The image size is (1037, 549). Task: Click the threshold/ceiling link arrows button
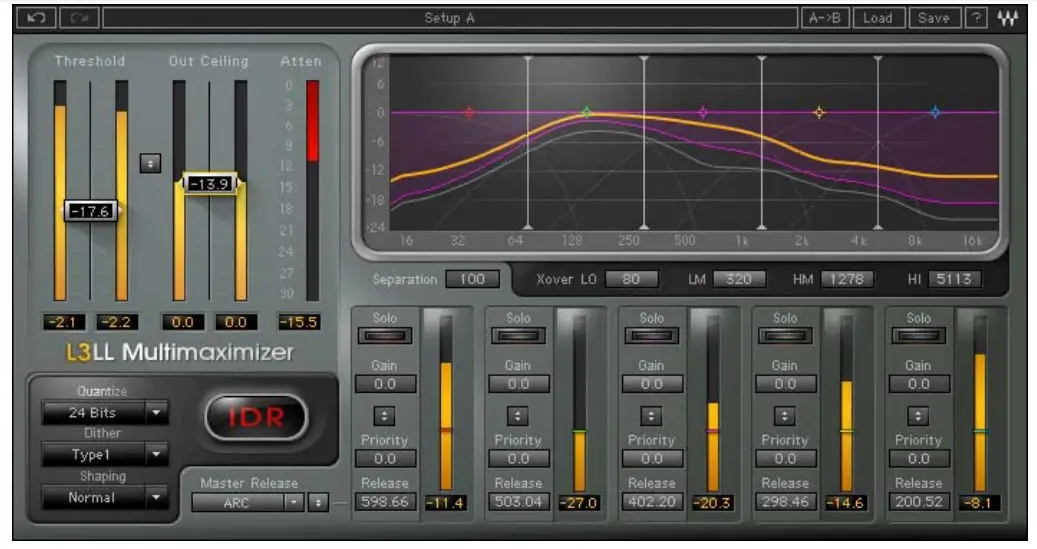click(x=150, y=163)
